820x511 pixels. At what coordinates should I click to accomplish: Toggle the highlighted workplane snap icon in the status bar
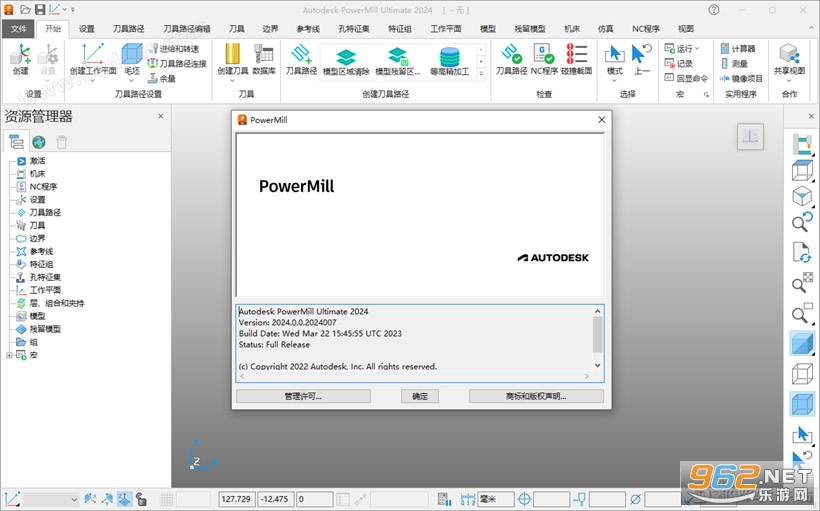[124, 498]
